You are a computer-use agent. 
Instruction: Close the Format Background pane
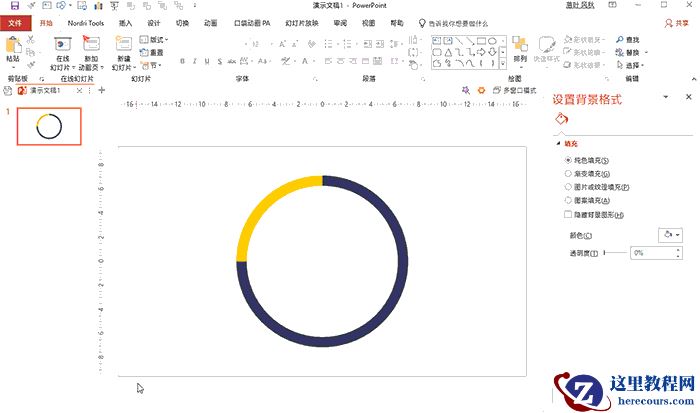tap(689, 96)
